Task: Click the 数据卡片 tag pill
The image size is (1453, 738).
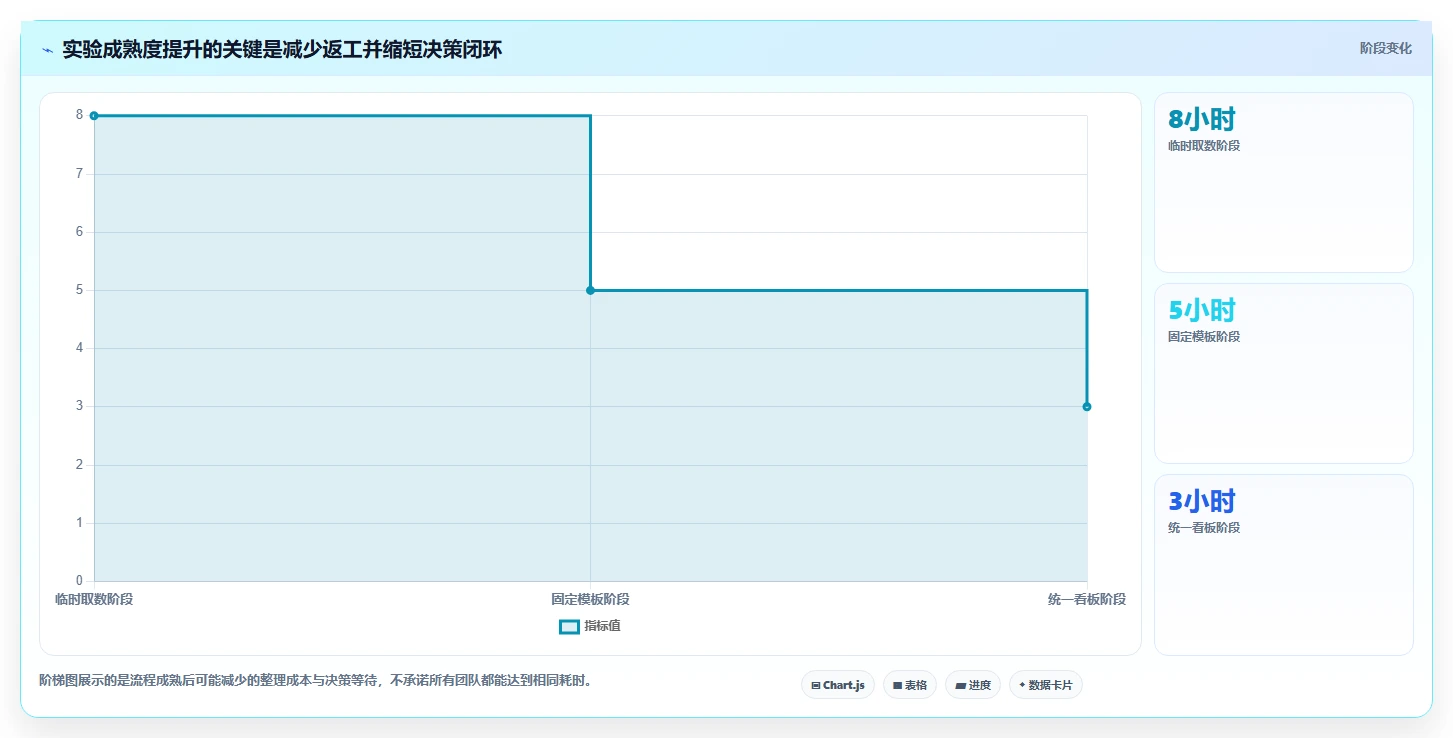Action: pyautogui.click(x=1046, y=685)
